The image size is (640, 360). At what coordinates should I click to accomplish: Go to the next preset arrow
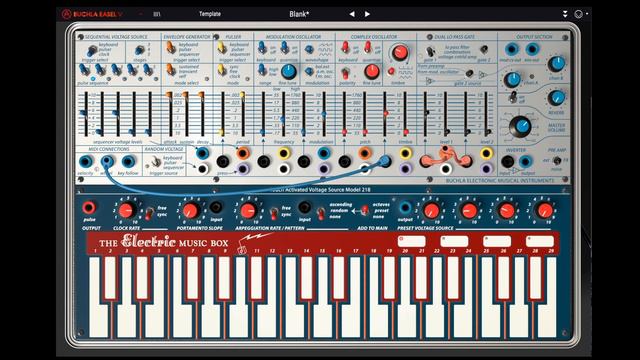pyautogui.click(x=367, y=14)
